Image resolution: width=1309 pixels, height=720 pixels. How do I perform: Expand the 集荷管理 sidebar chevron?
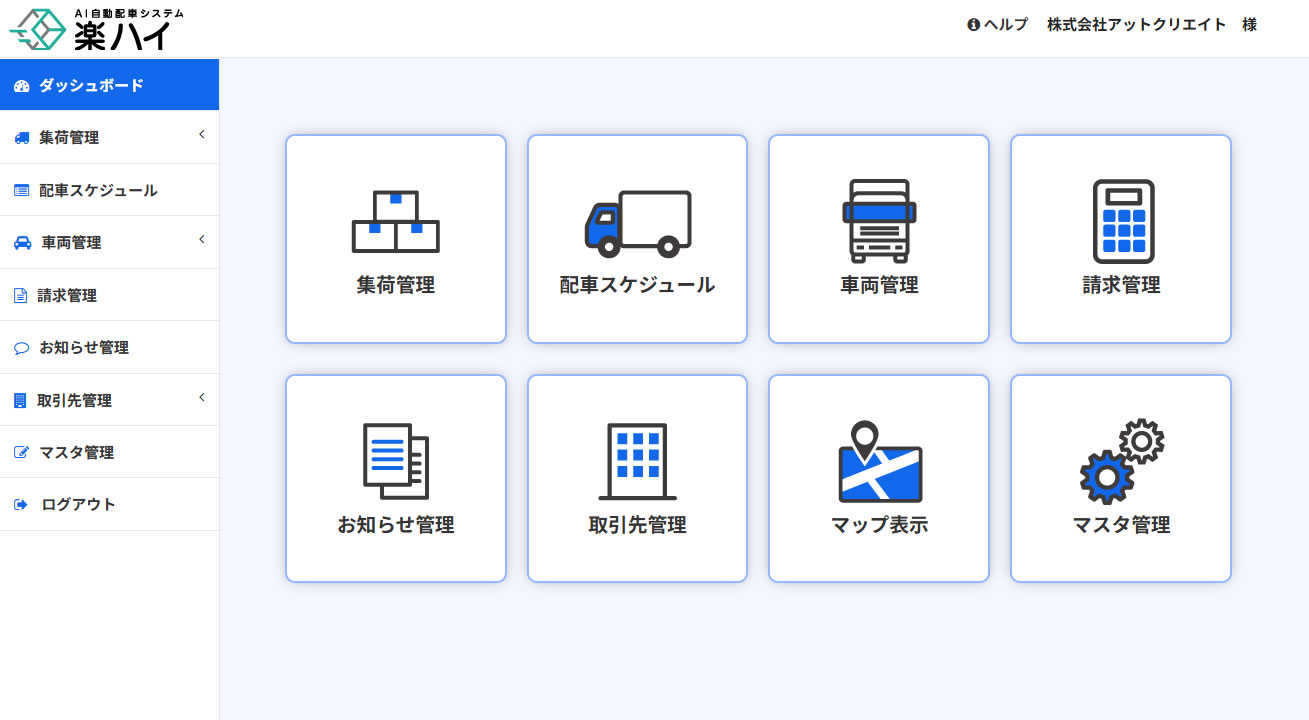click(201, 135)
